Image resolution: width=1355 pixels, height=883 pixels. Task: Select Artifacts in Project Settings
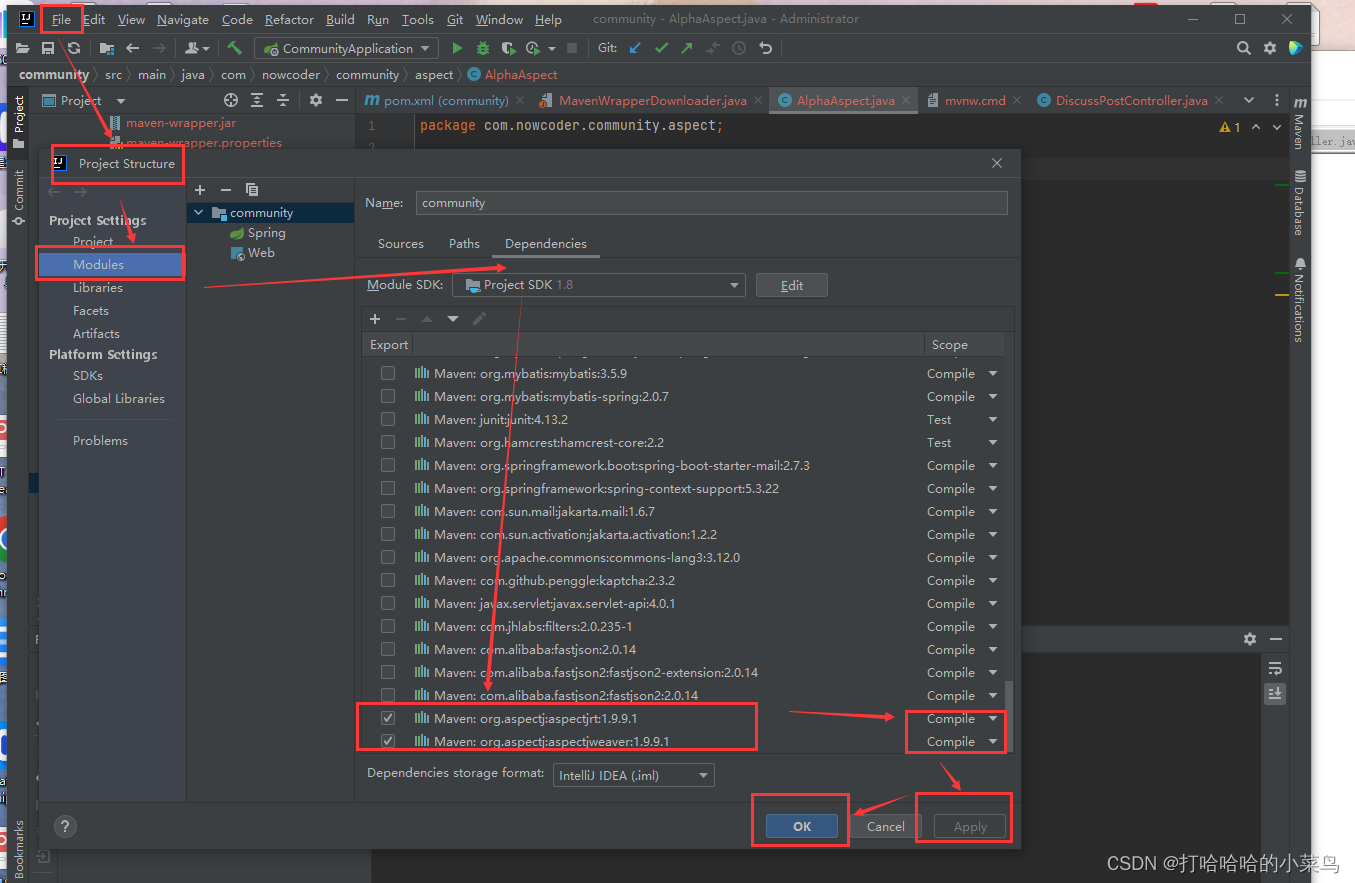click(96, 333)
